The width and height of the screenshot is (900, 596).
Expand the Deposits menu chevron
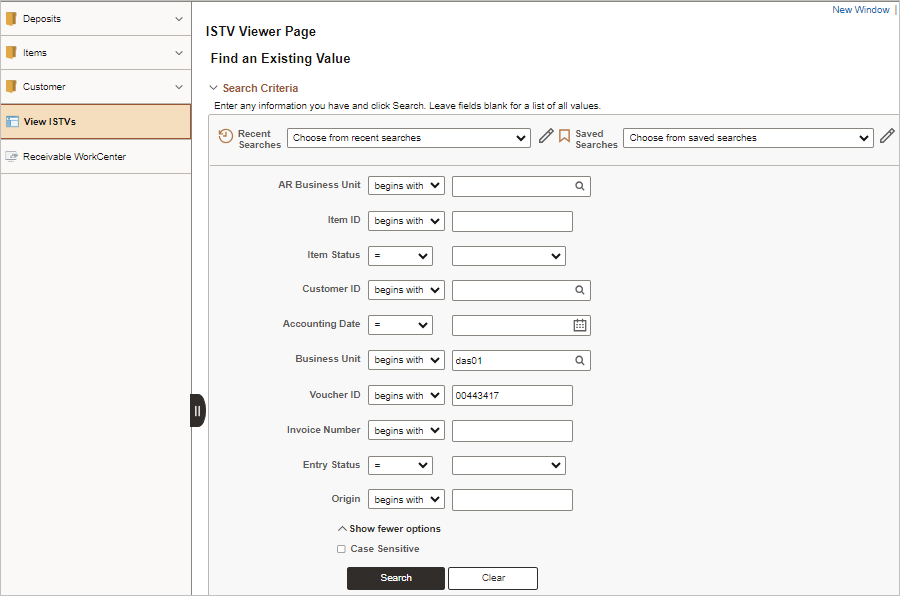coord(179,19)
